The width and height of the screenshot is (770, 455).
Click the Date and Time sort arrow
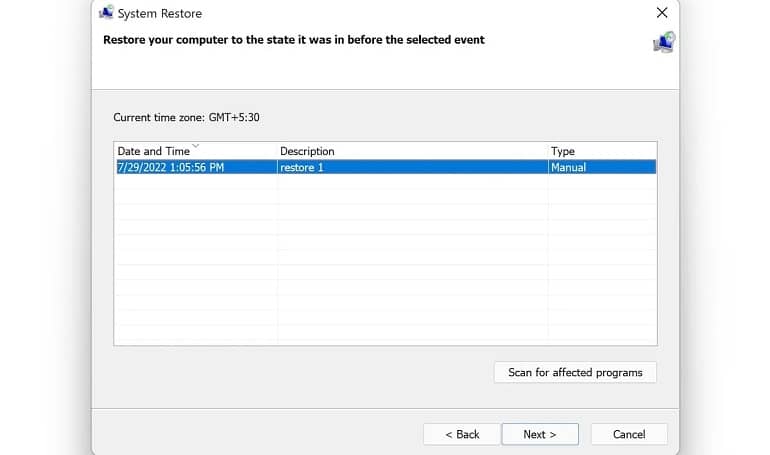[195, 146]
